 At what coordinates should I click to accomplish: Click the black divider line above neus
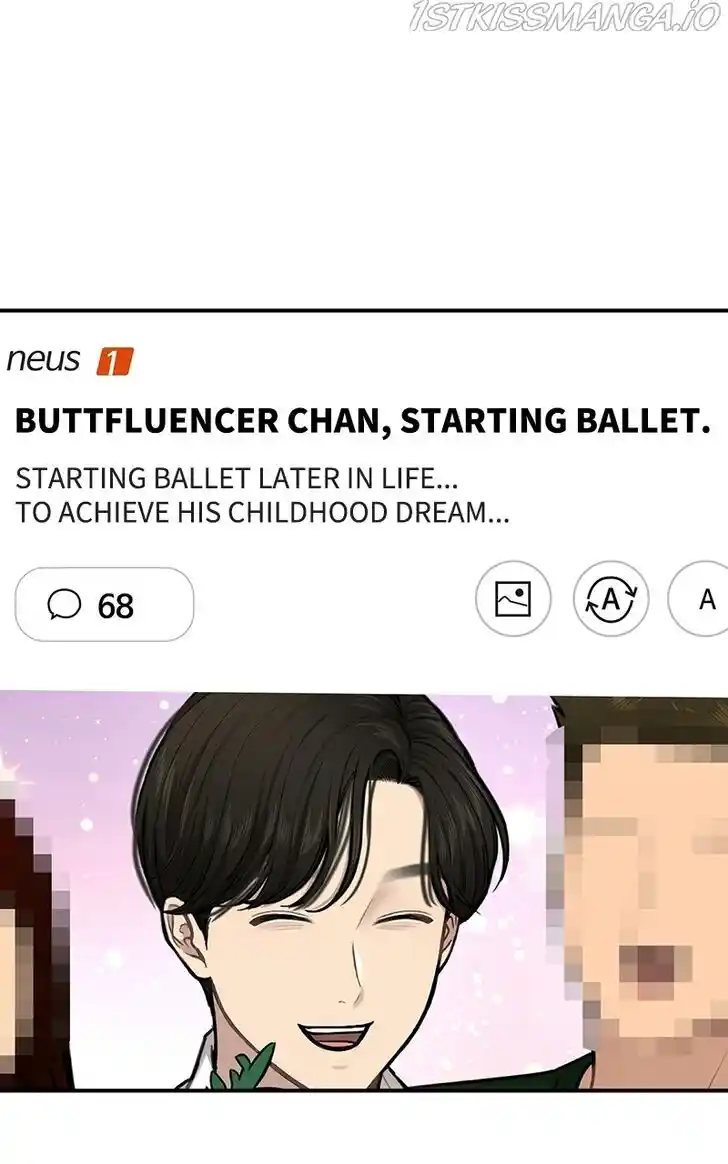[364, 310]
